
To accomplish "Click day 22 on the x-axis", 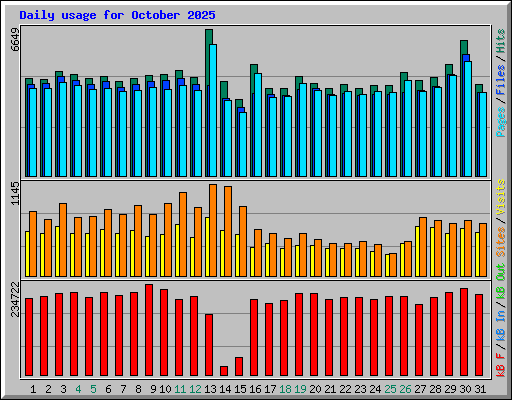I will [x=345, y=389].
